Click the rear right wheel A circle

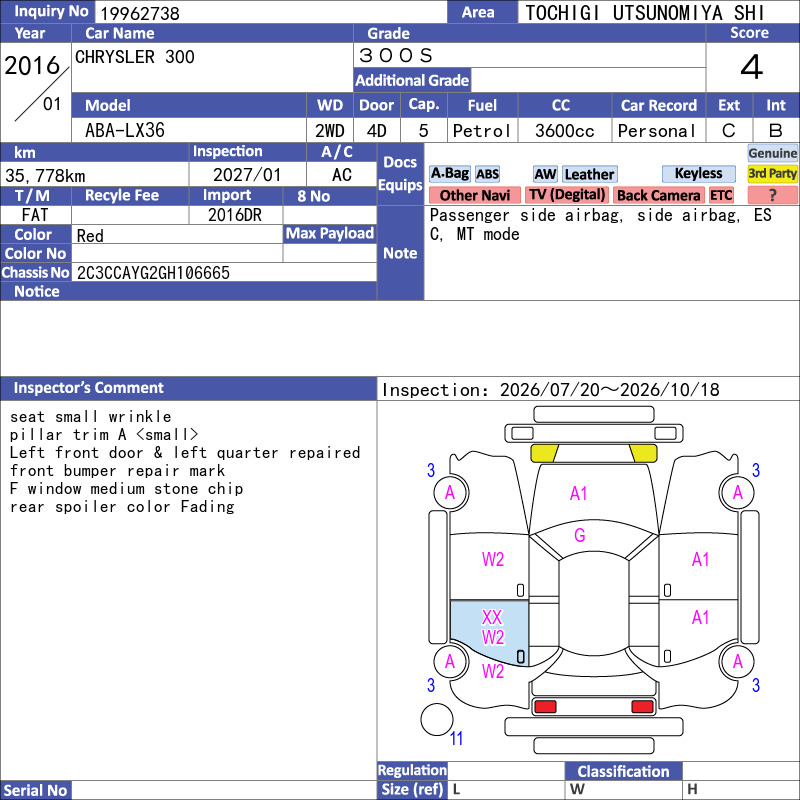737,661
